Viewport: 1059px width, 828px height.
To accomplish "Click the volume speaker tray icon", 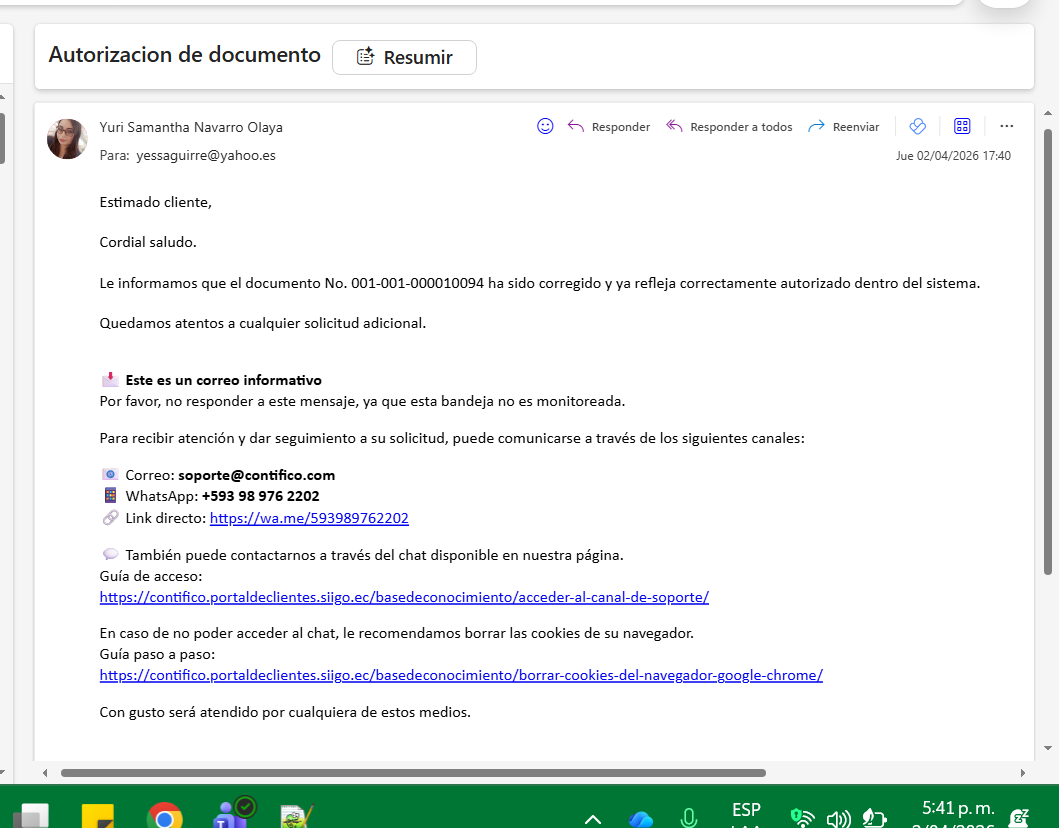I will [838, 819].
